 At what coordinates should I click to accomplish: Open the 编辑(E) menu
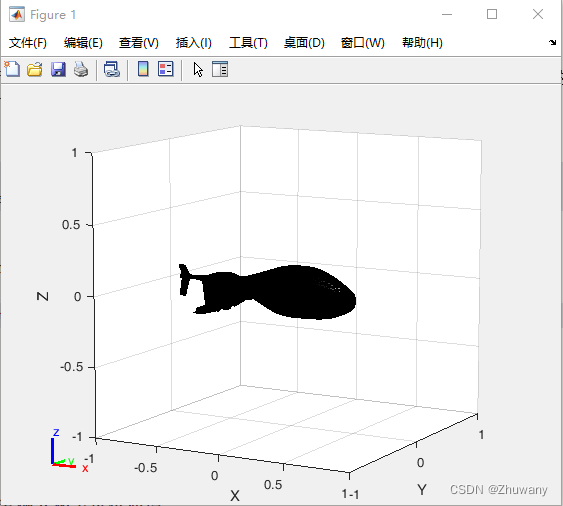click(83, 43)
